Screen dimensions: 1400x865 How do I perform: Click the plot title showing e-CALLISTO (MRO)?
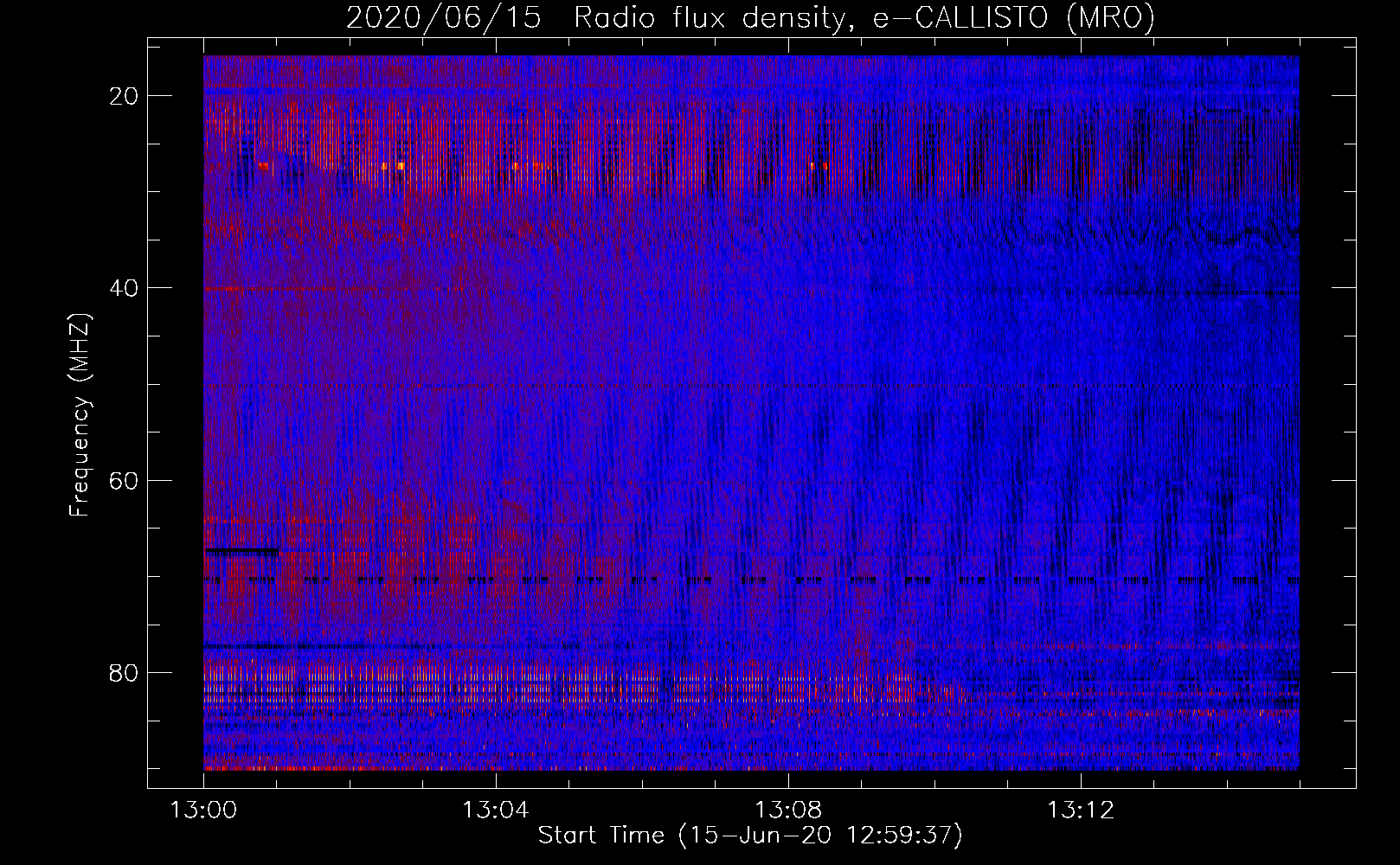coord(750,18)
